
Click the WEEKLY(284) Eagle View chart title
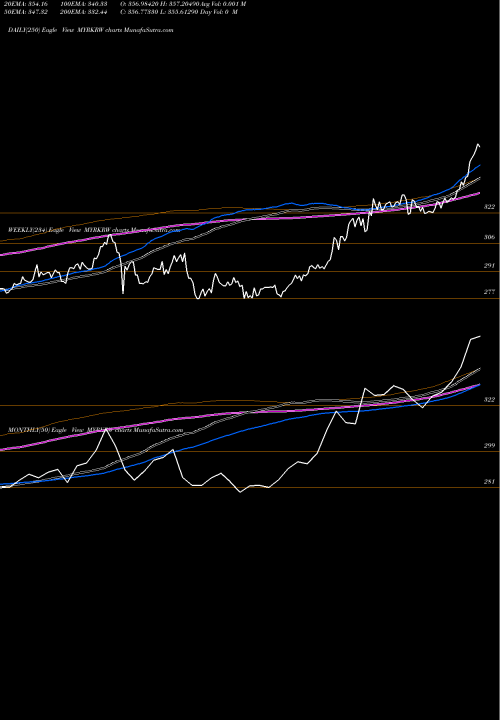tap(94, 230)
